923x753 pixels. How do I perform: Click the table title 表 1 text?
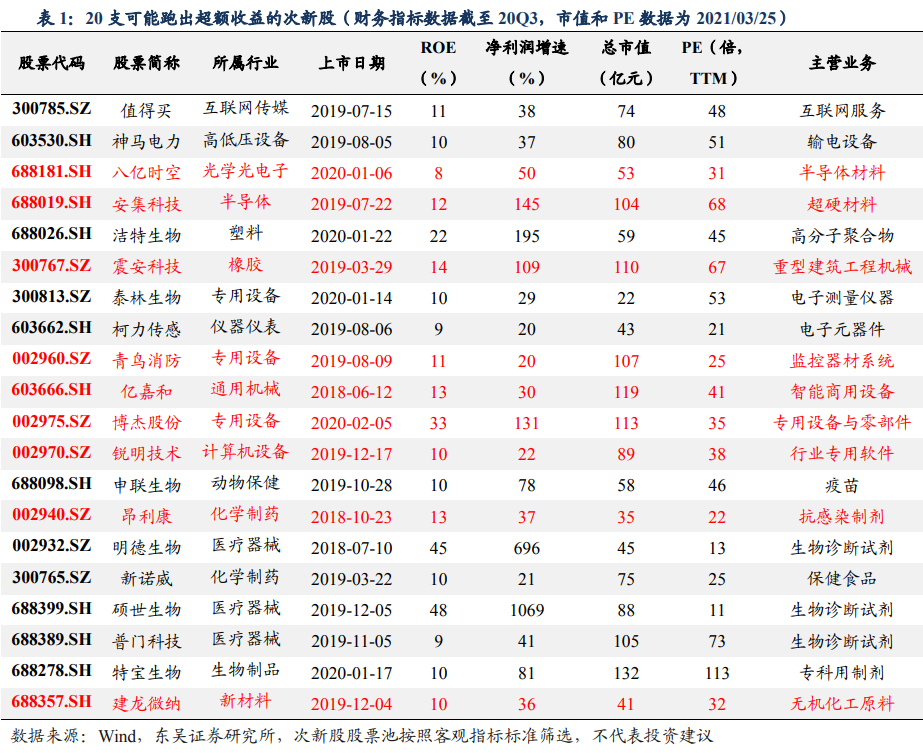point(411,18)
